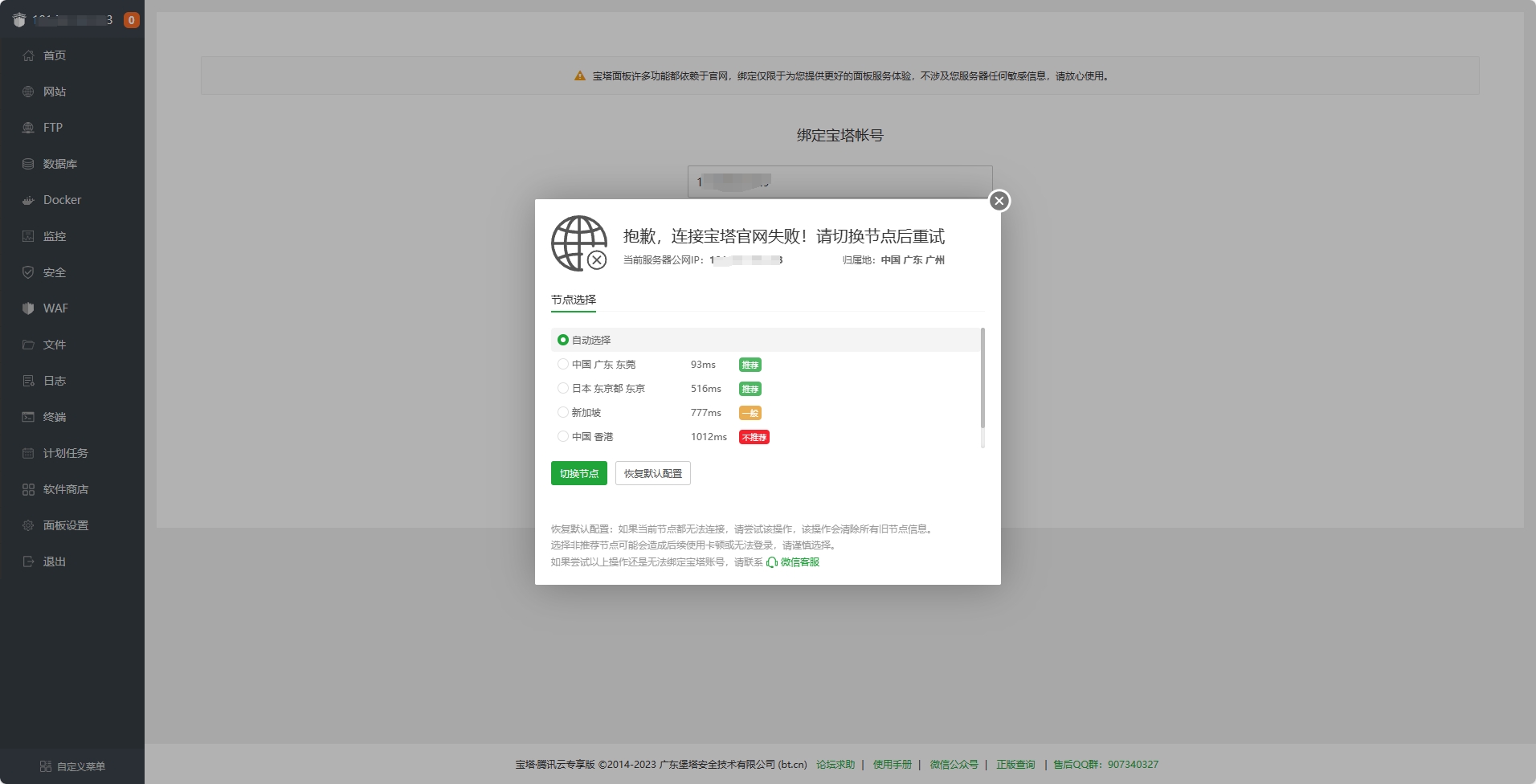Open the 文件 folder icon
The image size is (1536, 784).
28,345
